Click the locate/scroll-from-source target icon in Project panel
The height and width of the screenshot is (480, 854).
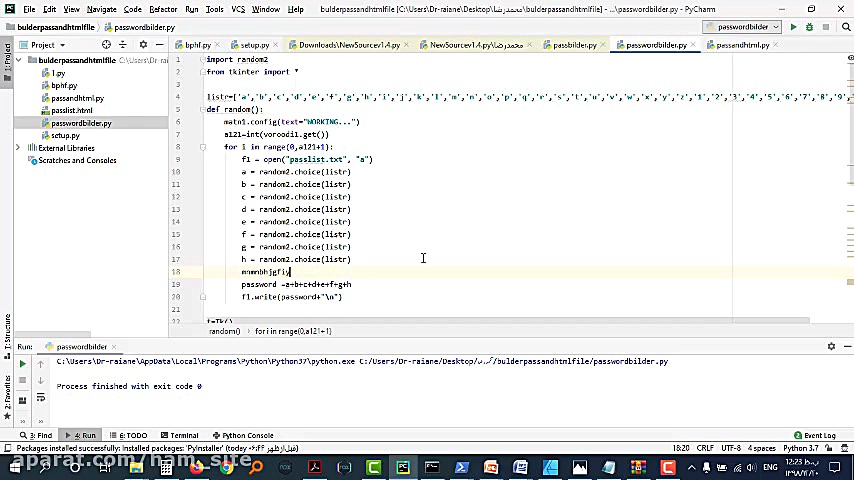click(106, 45)
